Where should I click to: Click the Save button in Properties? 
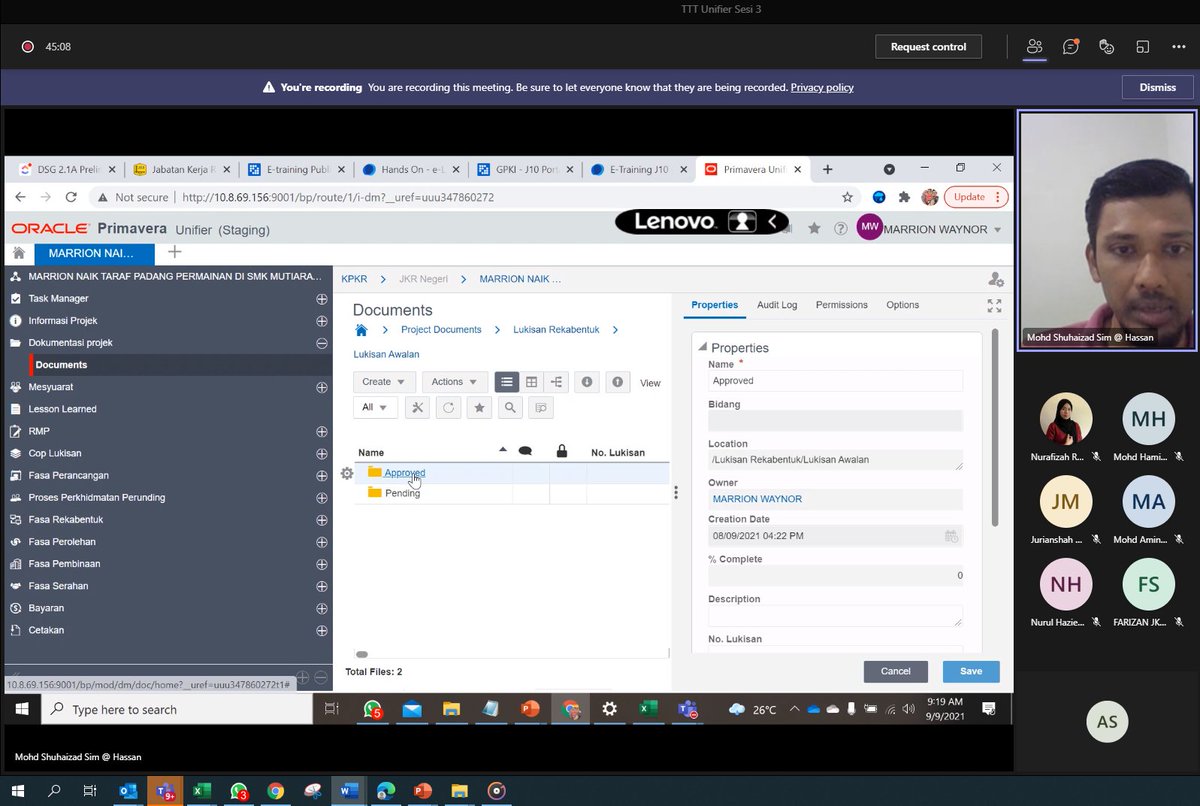point(969,671)
